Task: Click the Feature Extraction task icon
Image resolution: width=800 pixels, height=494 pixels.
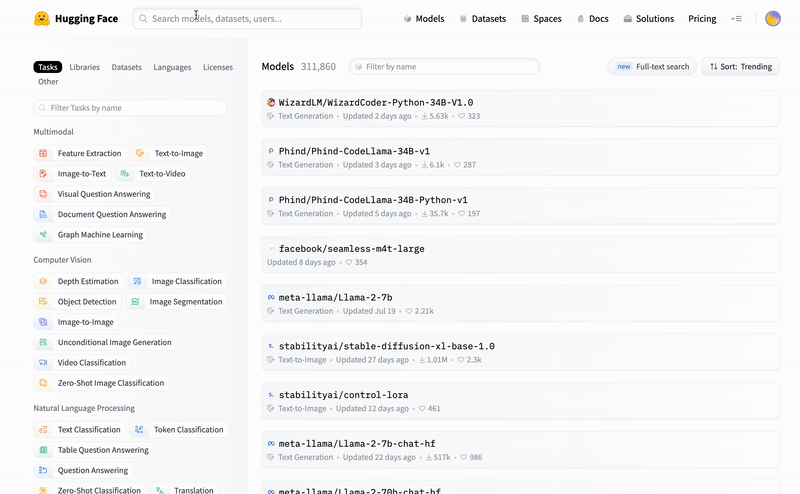Action: pyautogui.click(x=43, y=153)
